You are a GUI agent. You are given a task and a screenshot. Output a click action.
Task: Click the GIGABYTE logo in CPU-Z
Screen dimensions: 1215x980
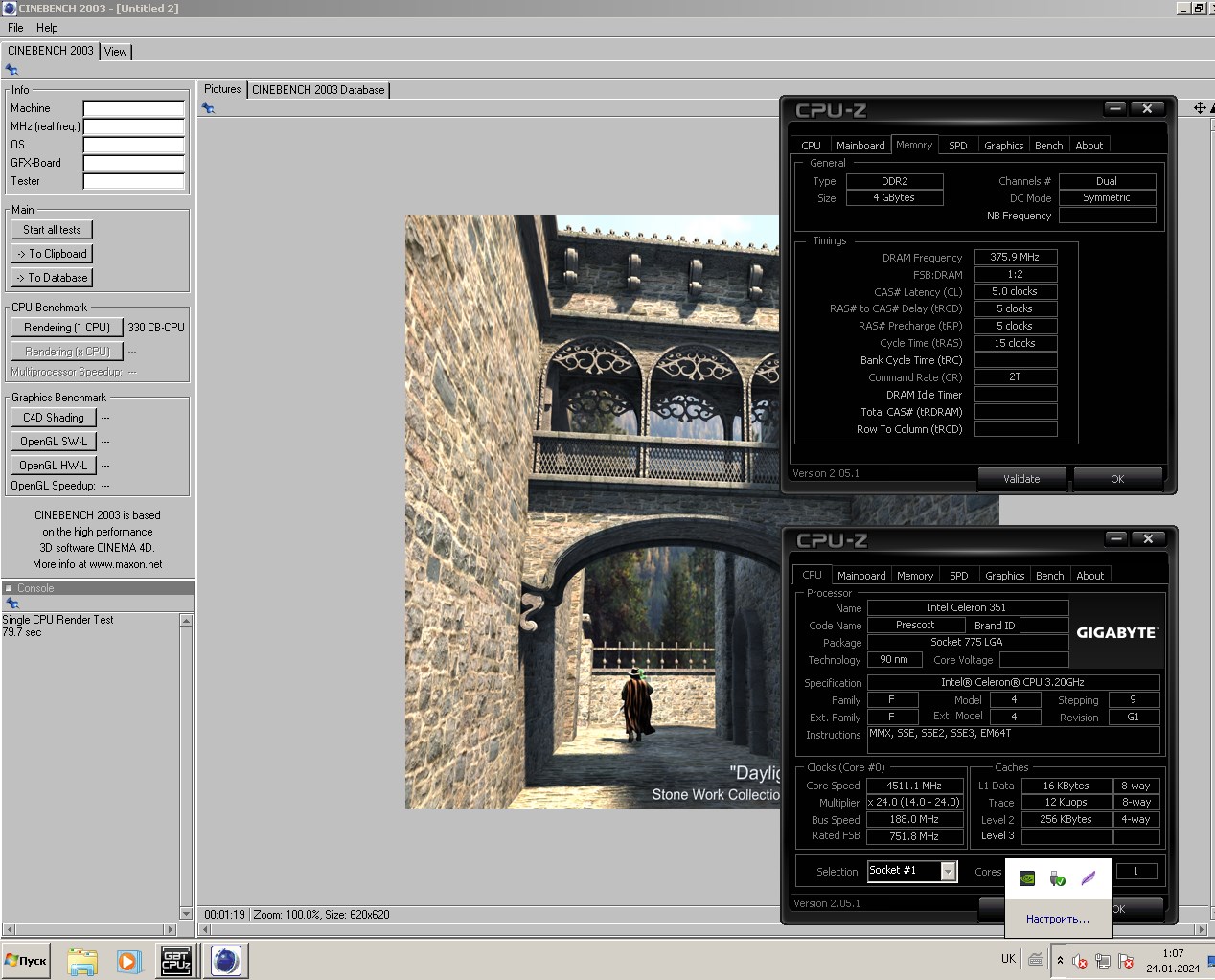(x=1116, y=632)
